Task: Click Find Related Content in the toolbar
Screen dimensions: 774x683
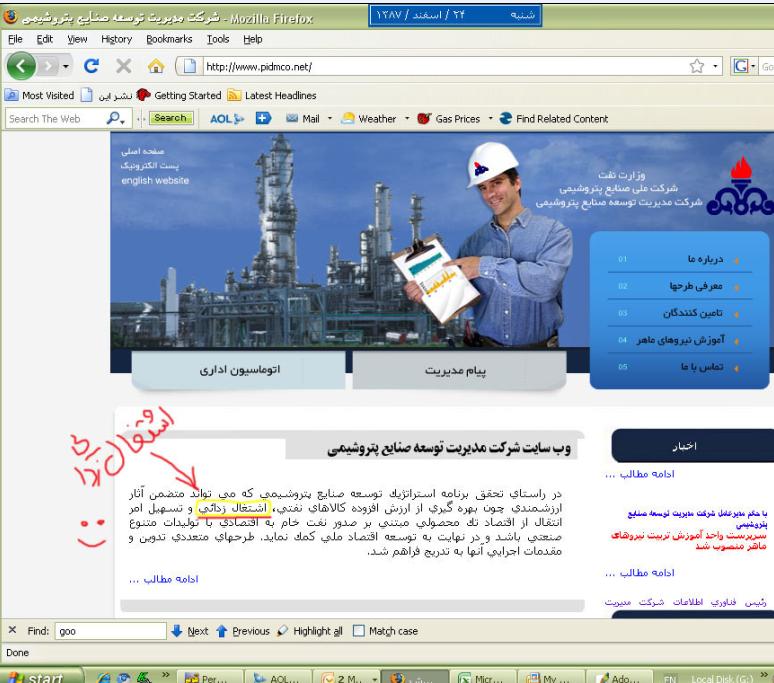Action: click(x=554, y=118)
